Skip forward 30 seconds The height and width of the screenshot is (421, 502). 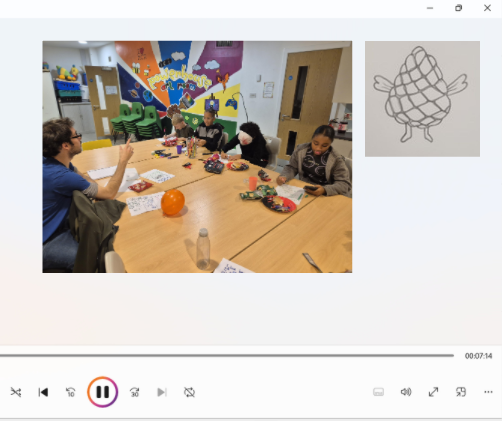pyautogui.click(x=135, y=392)
